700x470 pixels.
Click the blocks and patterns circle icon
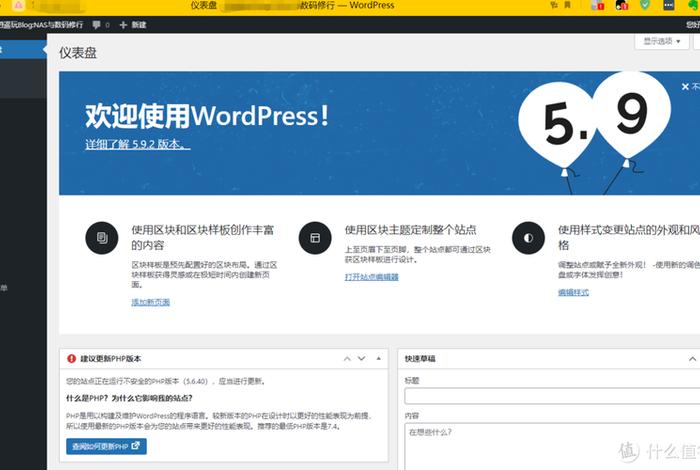coord(102,238)
